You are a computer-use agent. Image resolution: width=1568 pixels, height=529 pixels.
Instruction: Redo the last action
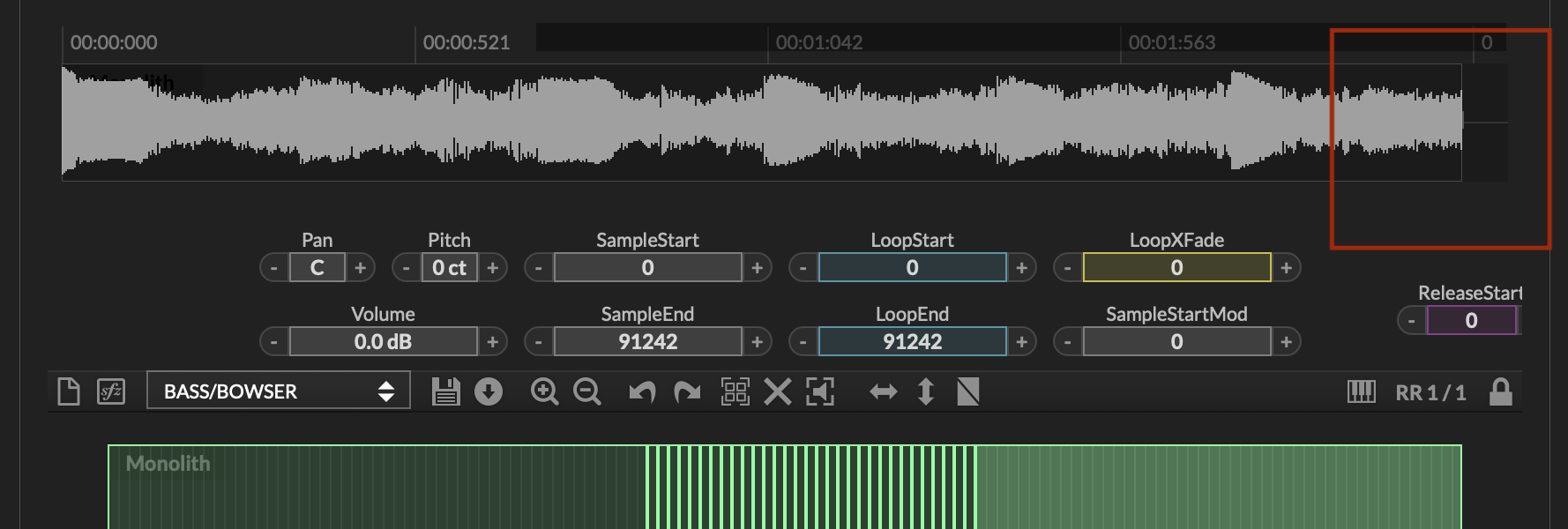[x=687, y=391]
